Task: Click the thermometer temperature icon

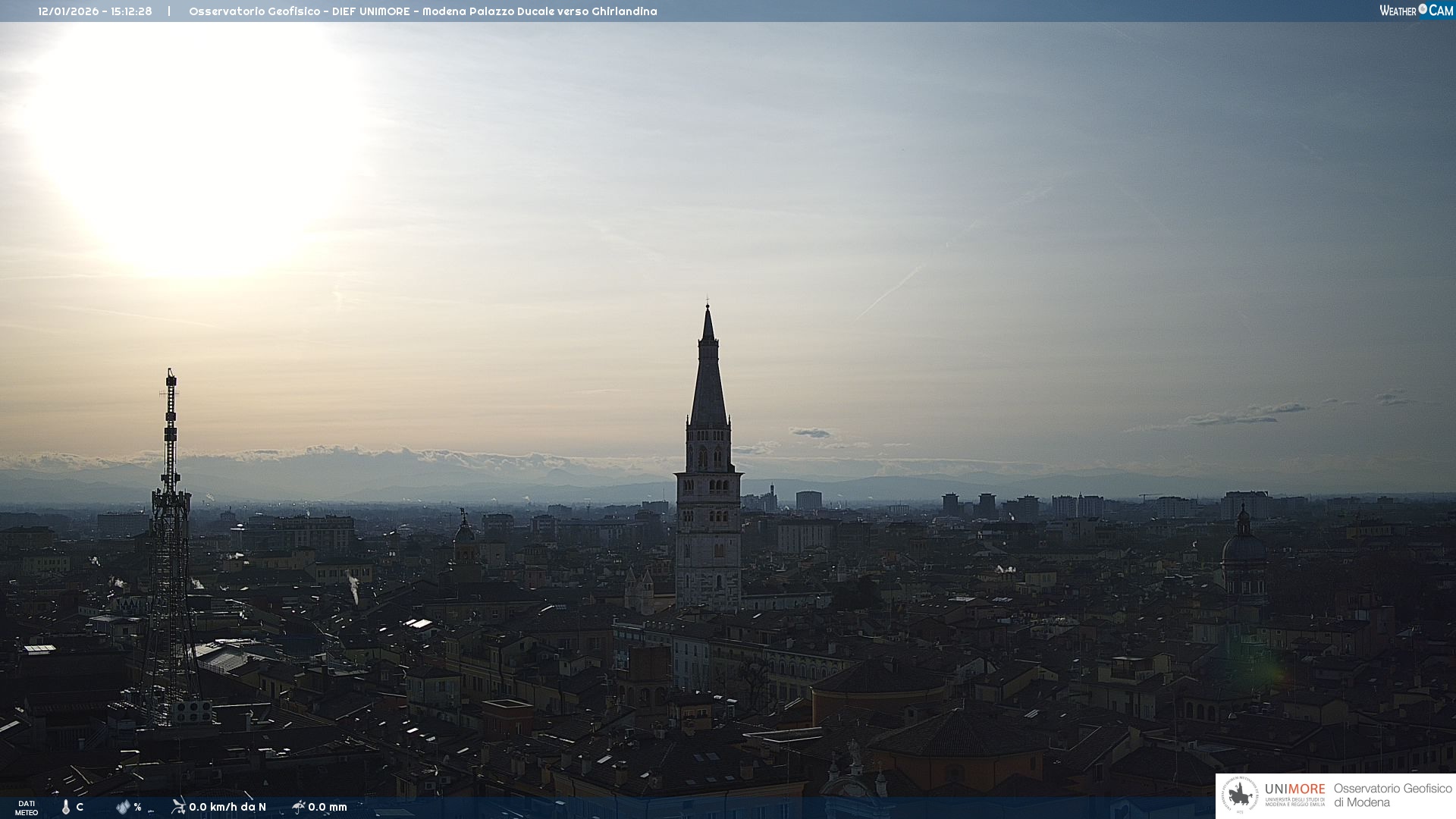Action: 66,807
